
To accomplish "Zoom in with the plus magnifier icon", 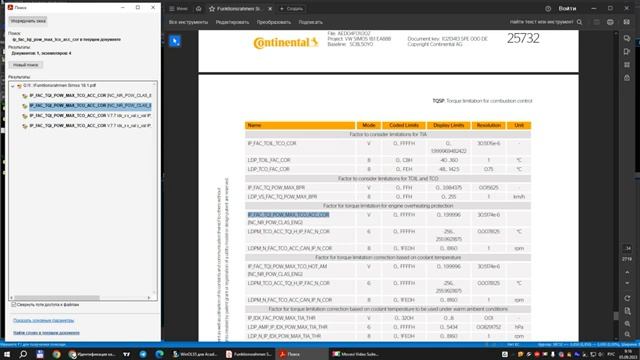I will [627, 324].
